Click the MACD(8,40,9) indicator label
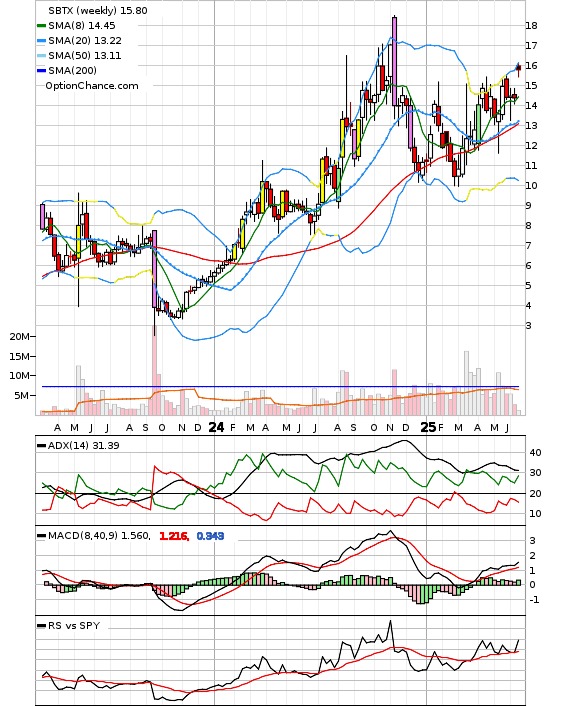This screenshot has width=566, height=706. (99, 536)
